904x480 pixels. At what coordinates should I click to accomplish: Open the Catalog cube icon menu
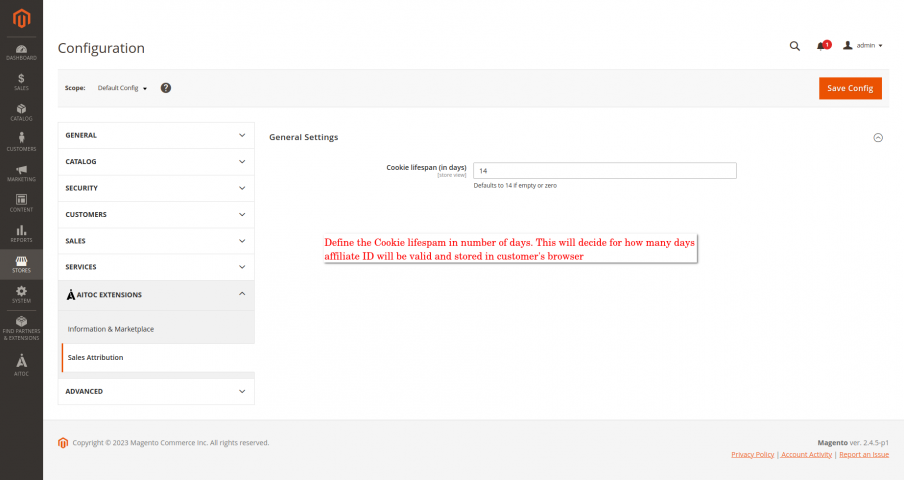pos(21,112)
